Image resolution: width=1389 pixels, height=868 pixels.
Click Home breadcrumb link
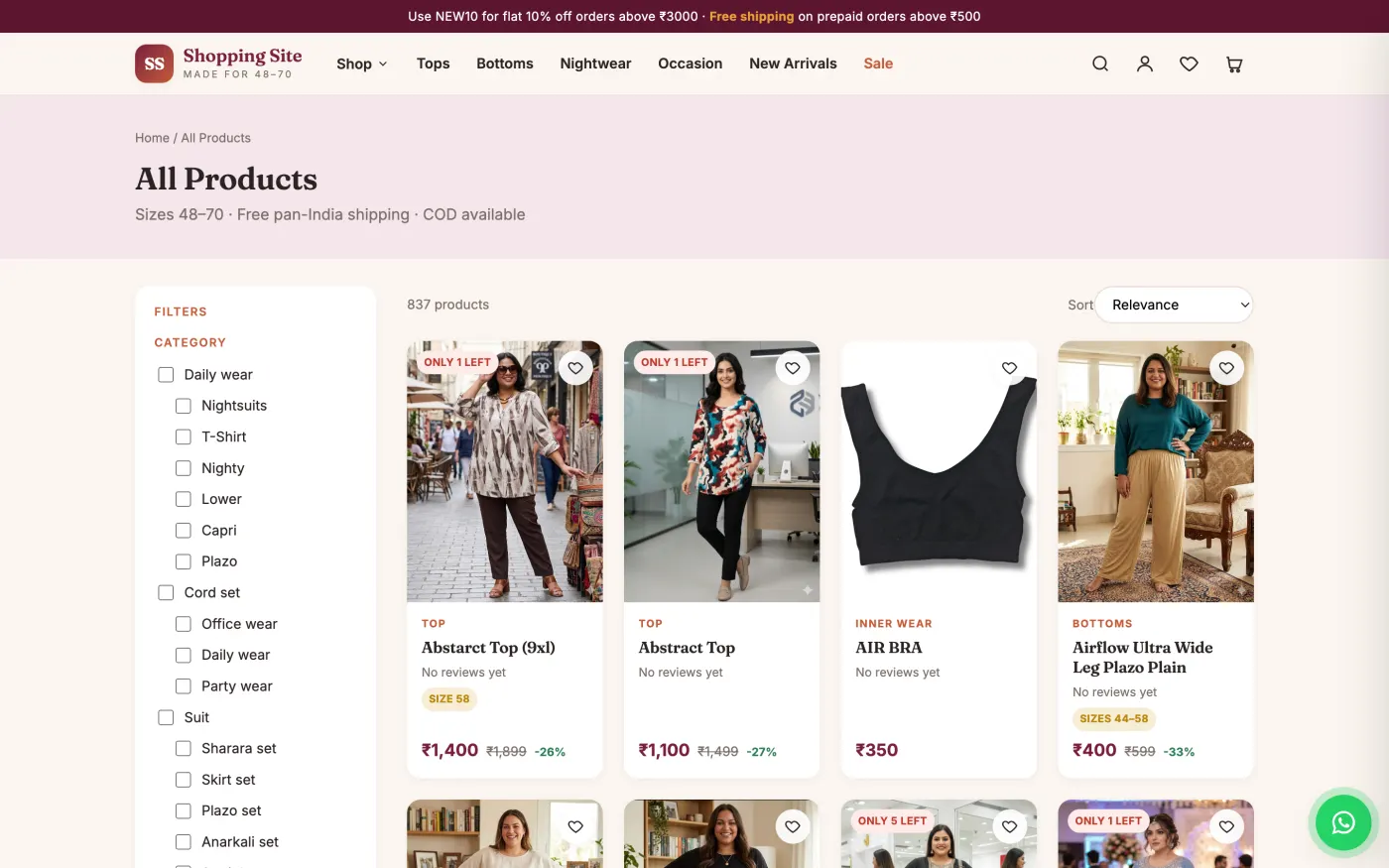(x=152, y=138)
